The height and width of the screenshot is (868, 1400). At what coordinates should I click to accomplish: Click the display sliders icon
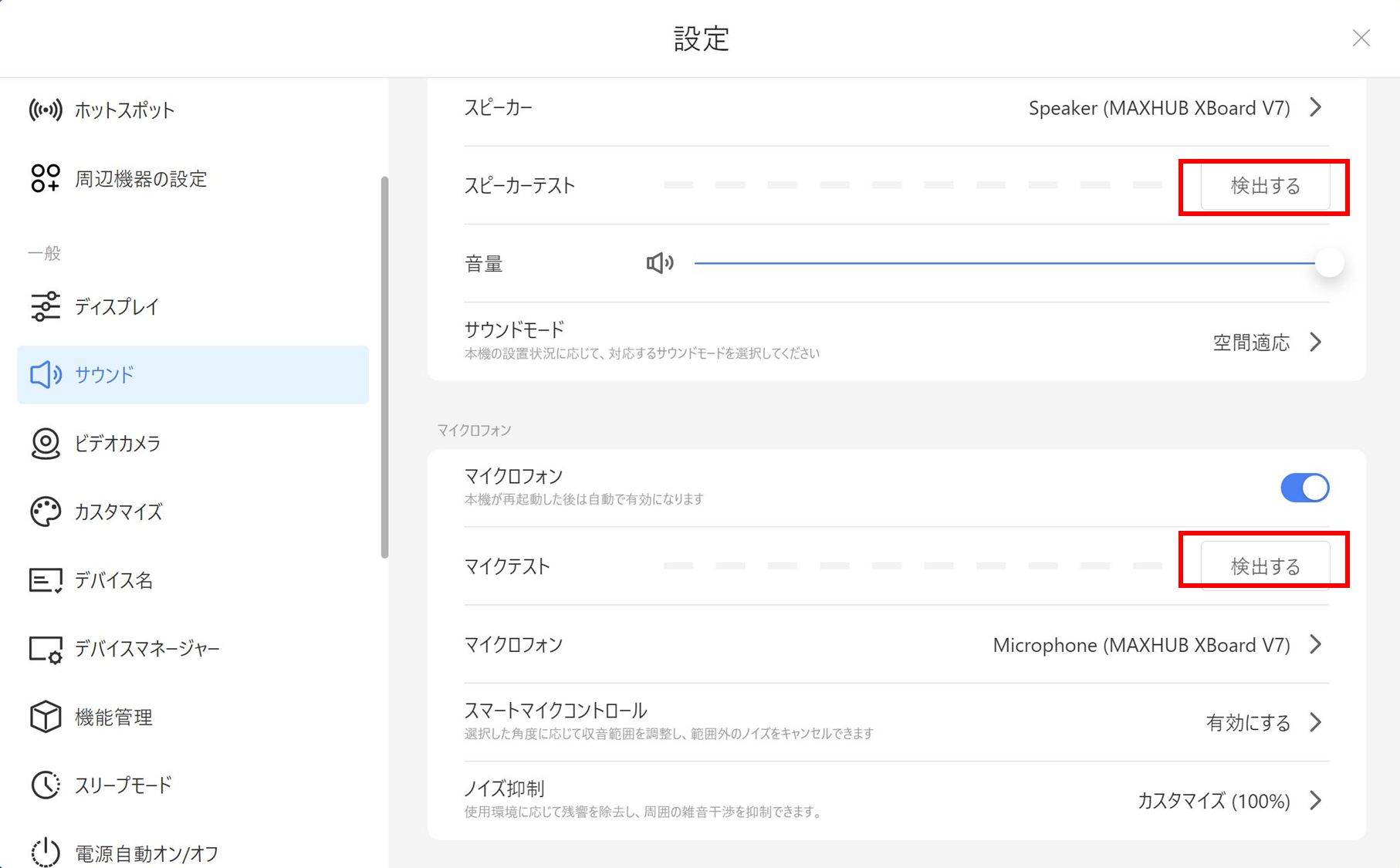click(46, 306)
